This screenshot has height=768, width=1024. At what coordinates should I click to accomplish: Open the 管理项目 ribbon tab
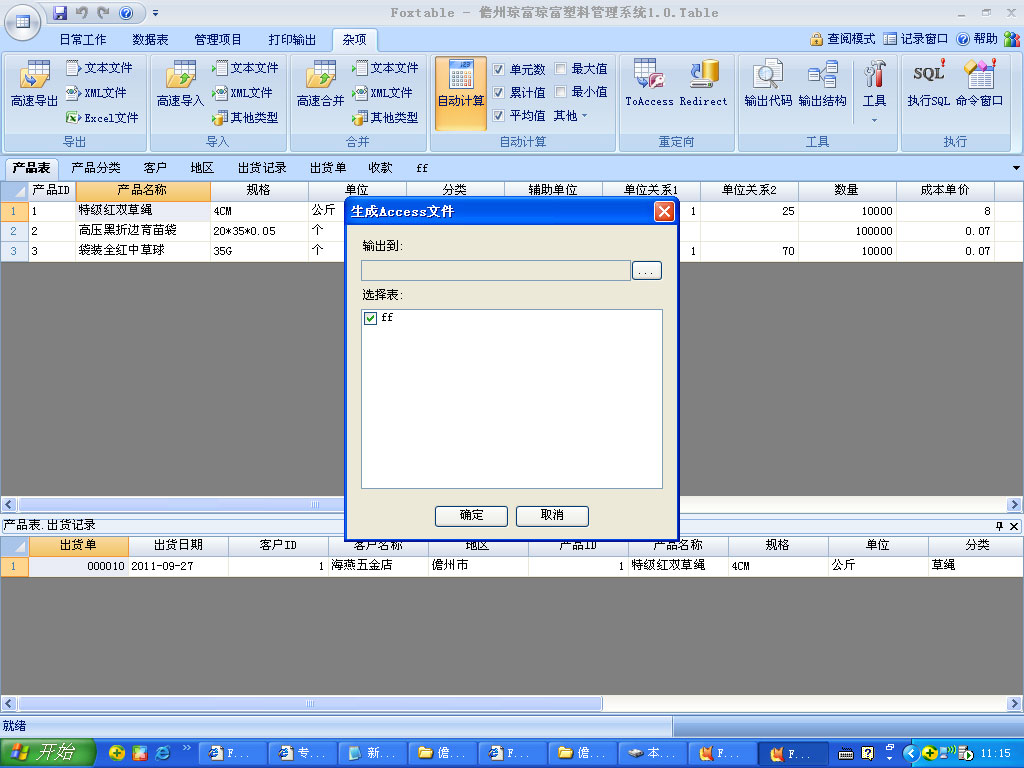[x=217, y=40]
